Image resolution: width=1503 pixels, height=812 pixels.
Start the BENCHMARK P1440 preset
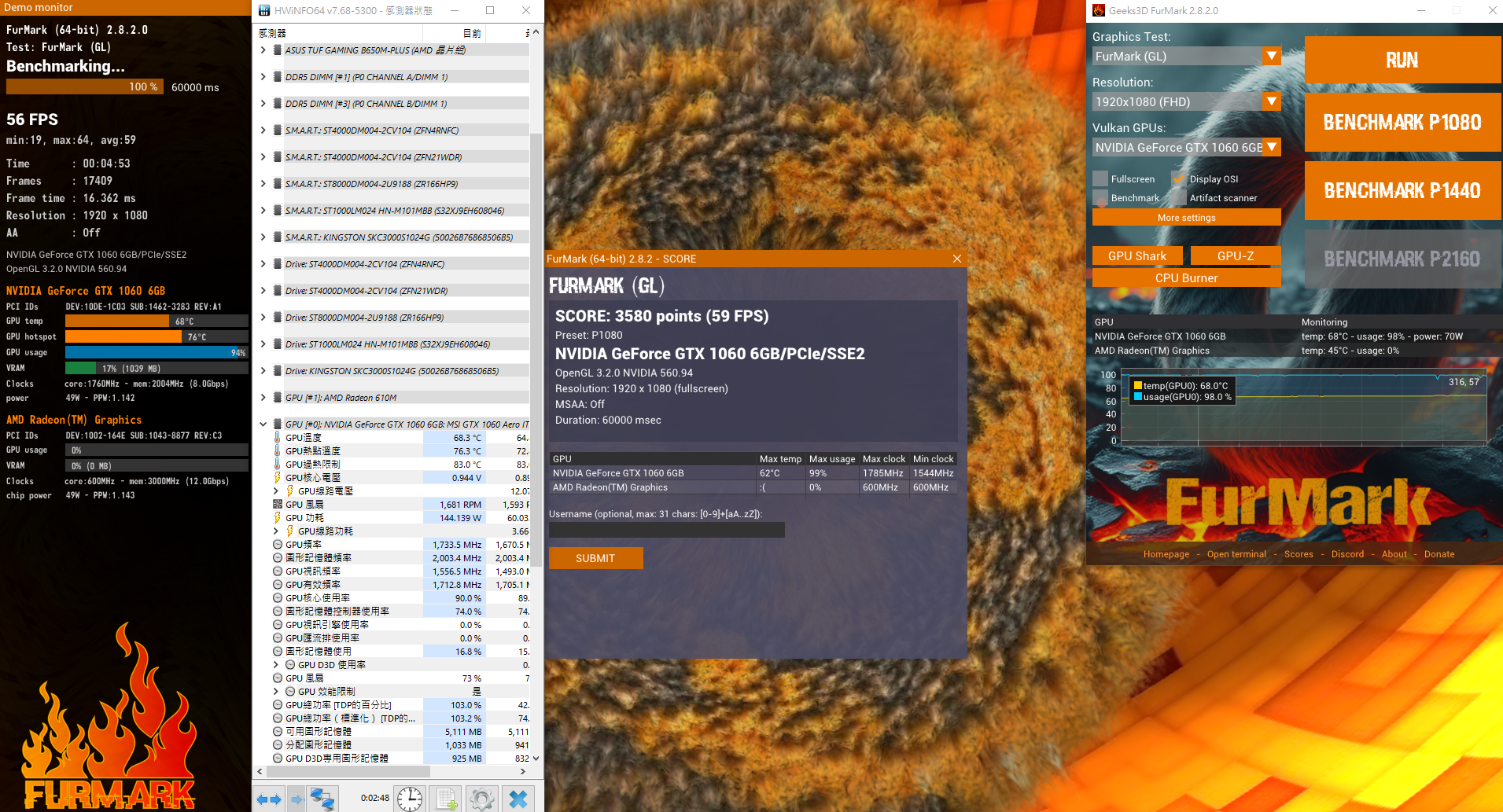coord(1403,191)
